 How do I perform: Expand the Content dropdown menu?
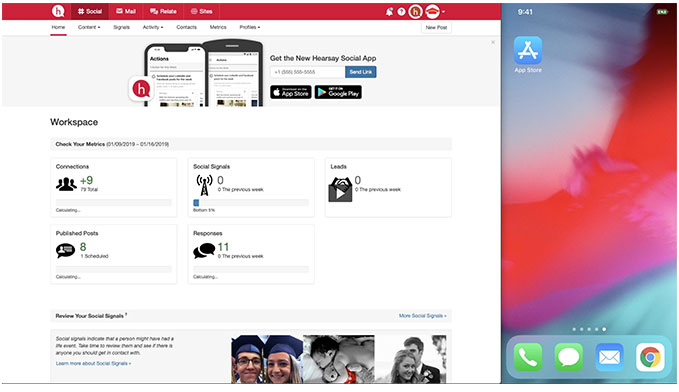coord(89,27)
